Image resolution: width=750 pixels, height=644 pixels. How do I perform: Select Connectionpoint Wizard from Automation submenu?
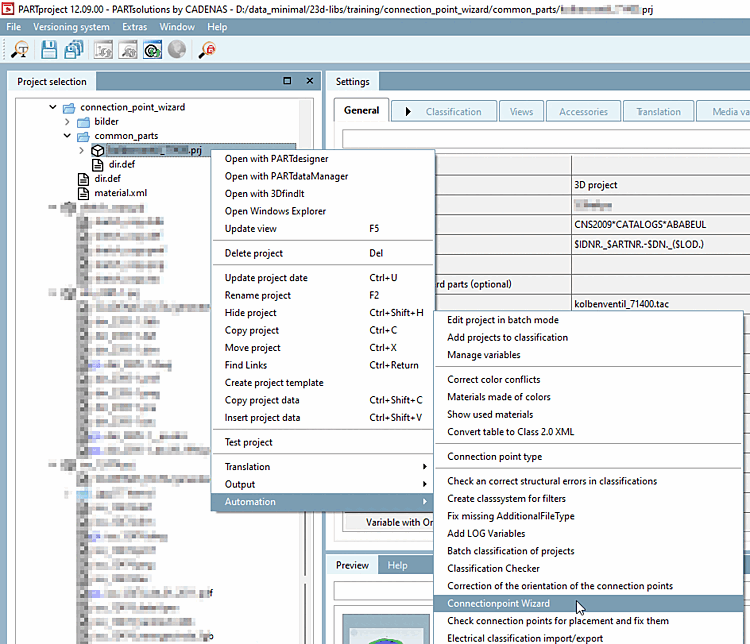498,604
